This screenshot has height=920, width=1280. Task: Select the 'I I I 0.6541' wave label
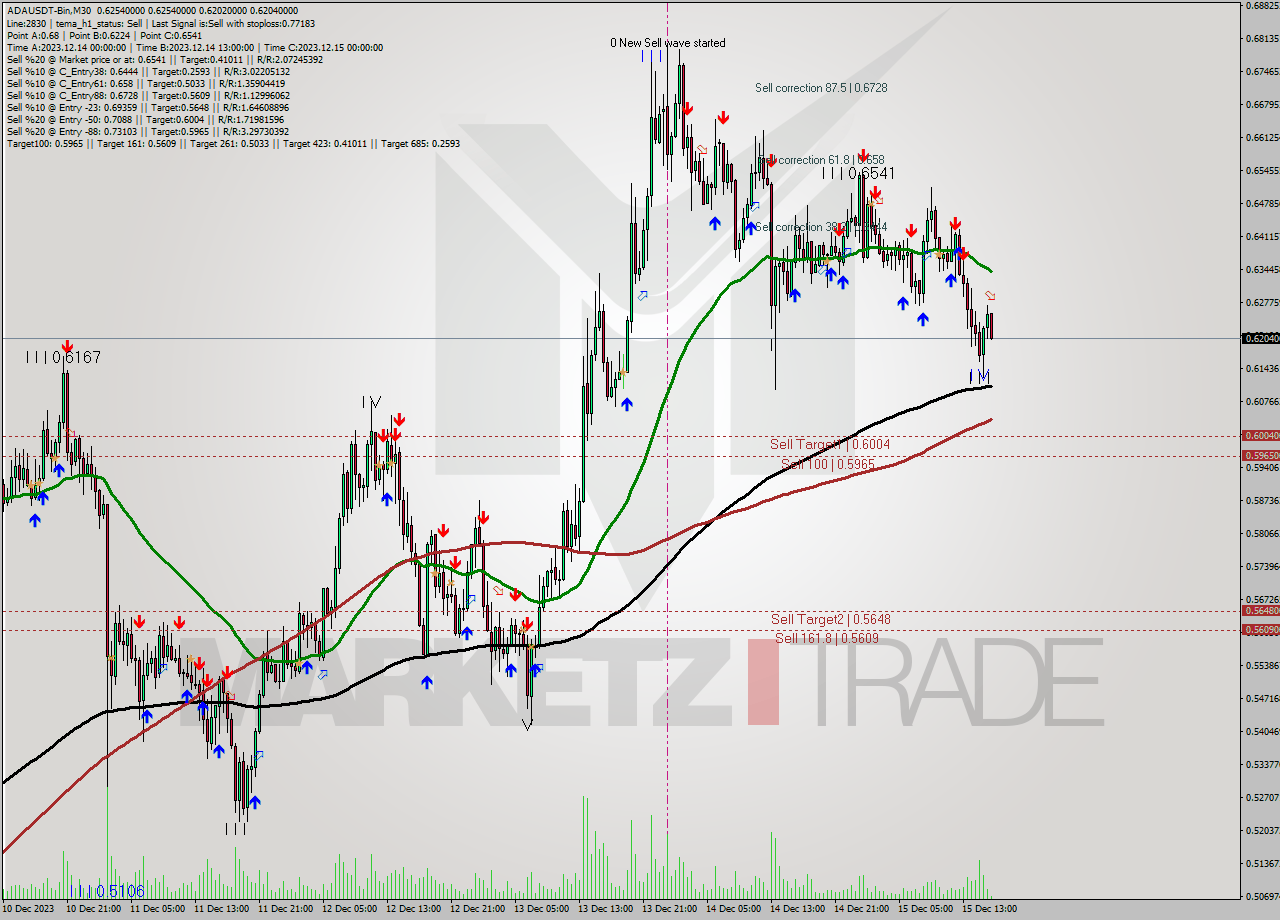click(x=858, y=173)
